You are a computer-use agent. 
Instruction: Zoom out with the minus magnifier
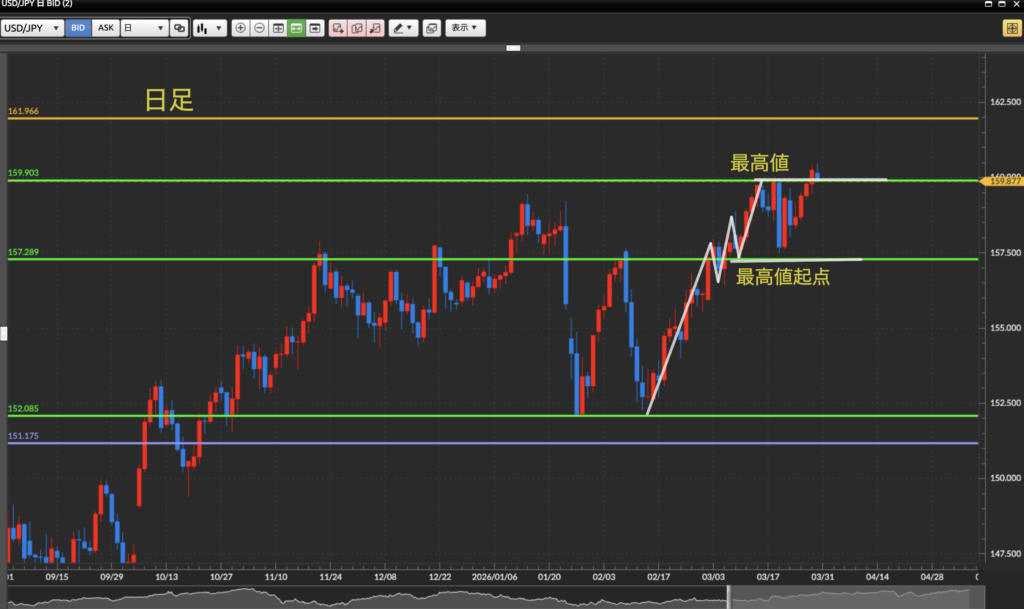click(x=259, y=28)
